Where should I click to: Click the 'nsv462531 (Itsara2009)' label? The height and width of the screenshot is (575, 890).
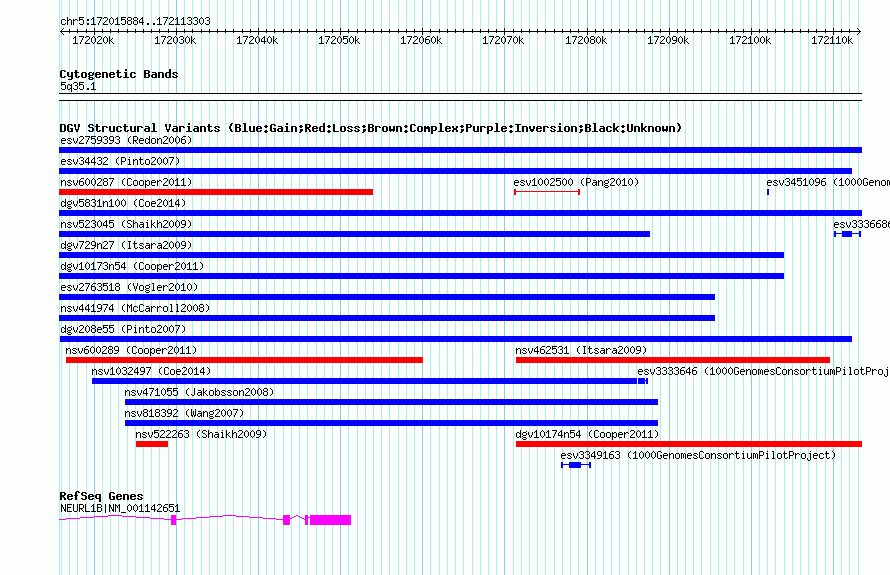pyautogui.click(x=581, y=350)
